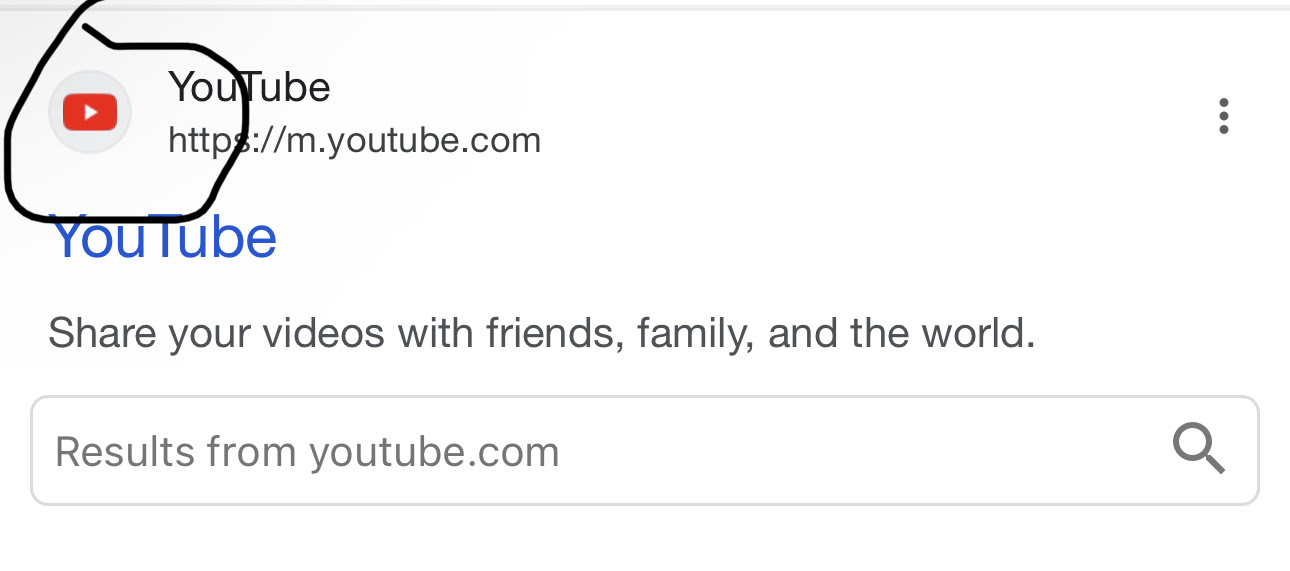This screenshot has height=571, width=1290.
Task: Expand result options using the kebab icon
Action: (1223, 116)
